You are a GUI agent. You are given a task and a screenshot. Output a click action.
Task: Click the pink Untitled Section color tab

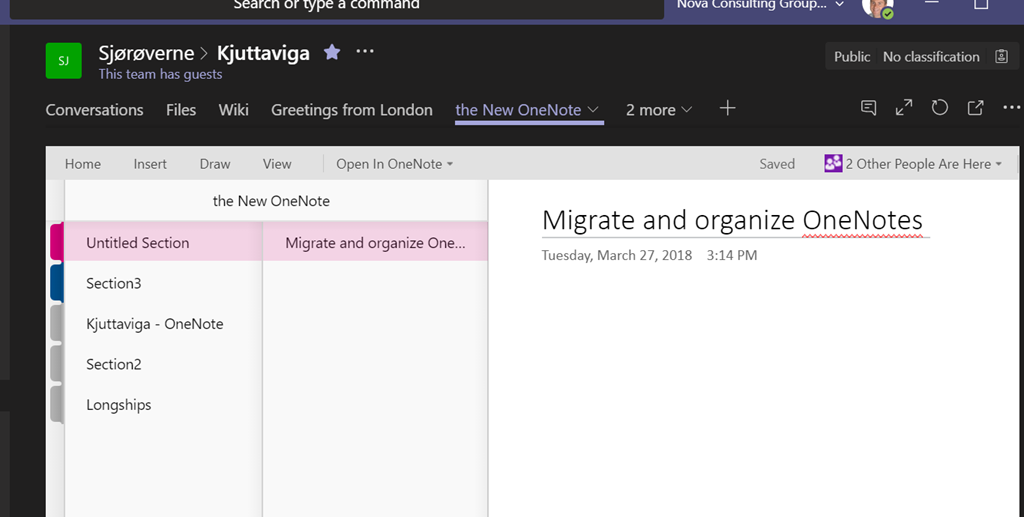[x=57, y=242]
